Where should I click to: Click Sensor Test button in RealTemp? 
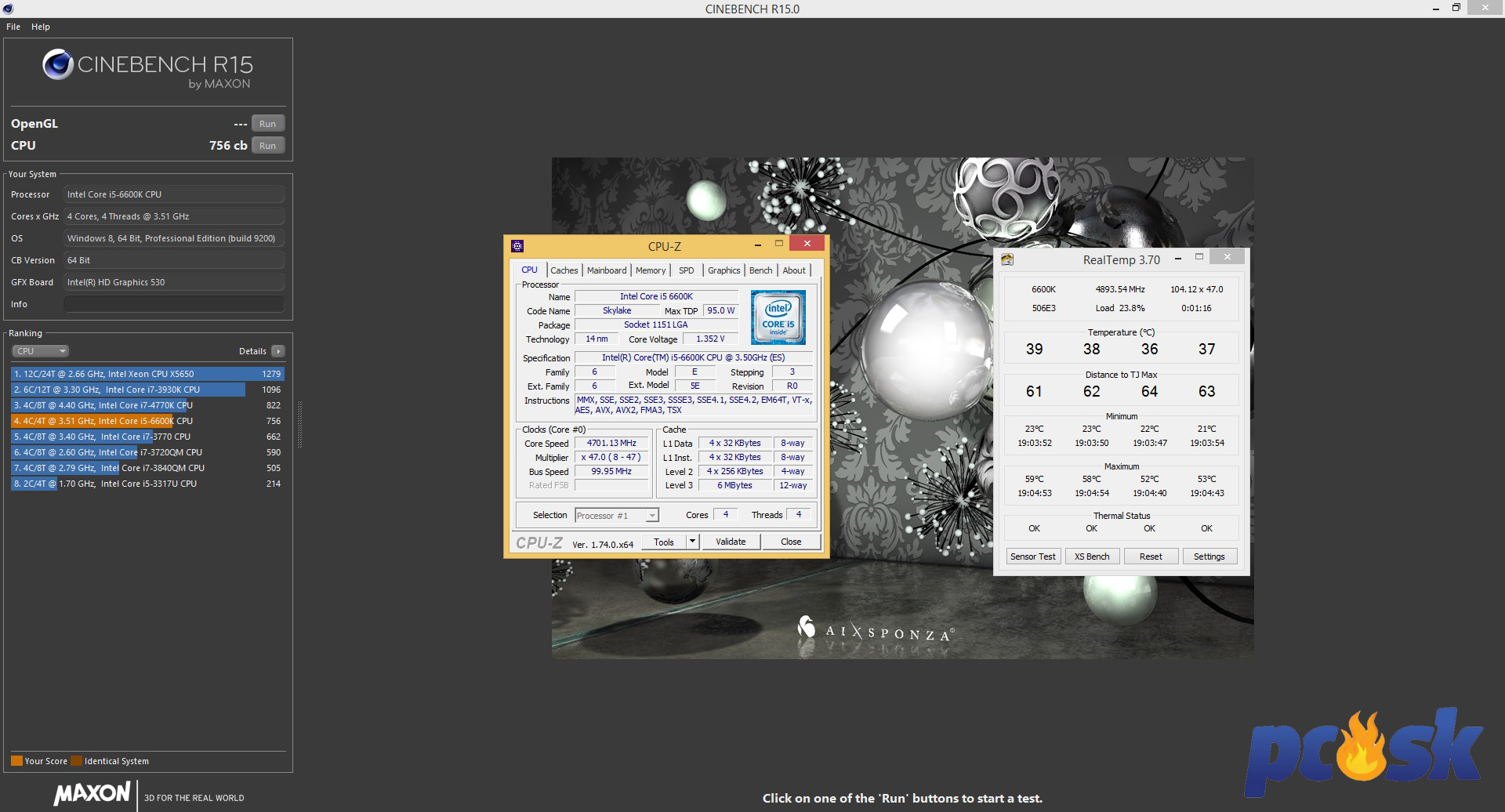[1033, 556]
